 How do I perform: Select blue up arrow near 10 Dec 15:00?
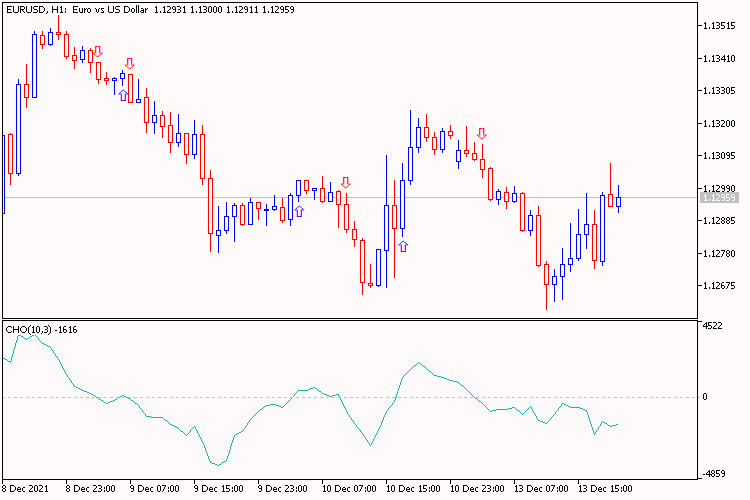pos(403,246)
